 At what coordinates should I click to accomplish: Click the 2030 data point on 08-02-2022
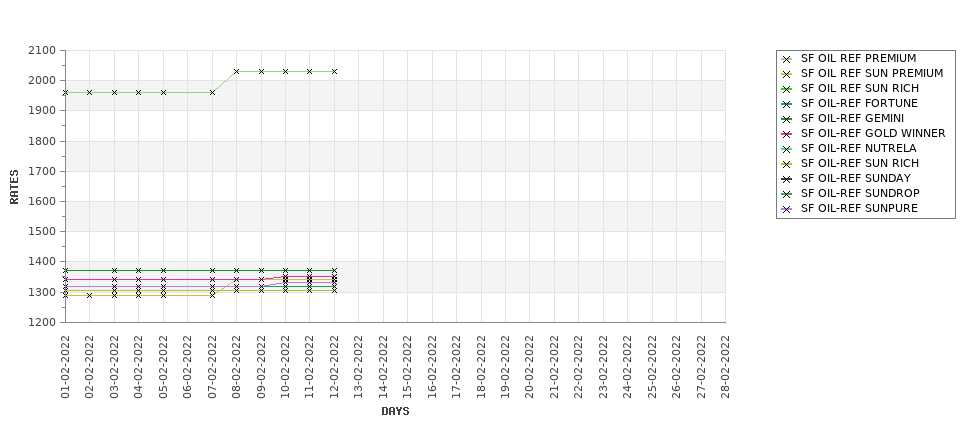click(x=236, y=72)
